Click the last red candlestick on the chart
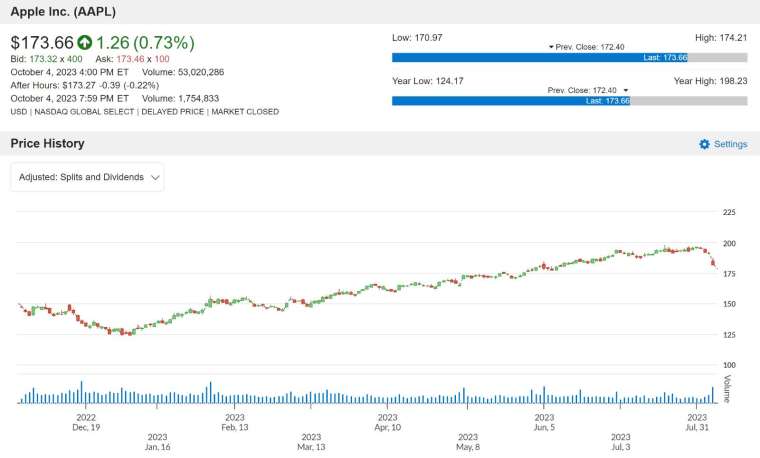The width and height of the screenshot is (760, 458). (x=713, y=262)
